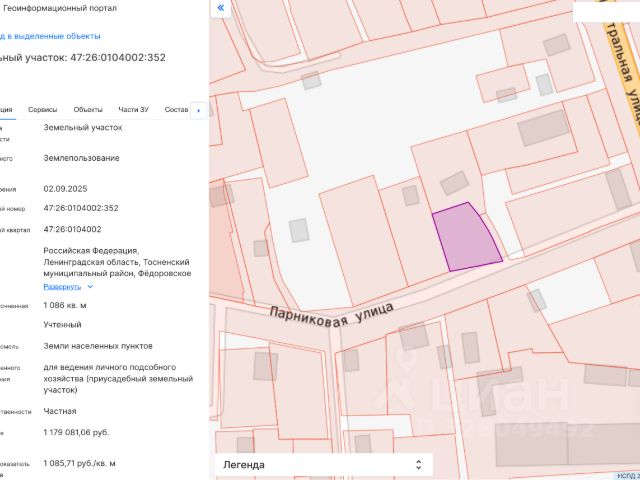This screenshot has width=640, height=480.
Task: Click the parcel title heading with number 352
Action: coord(83,57)
